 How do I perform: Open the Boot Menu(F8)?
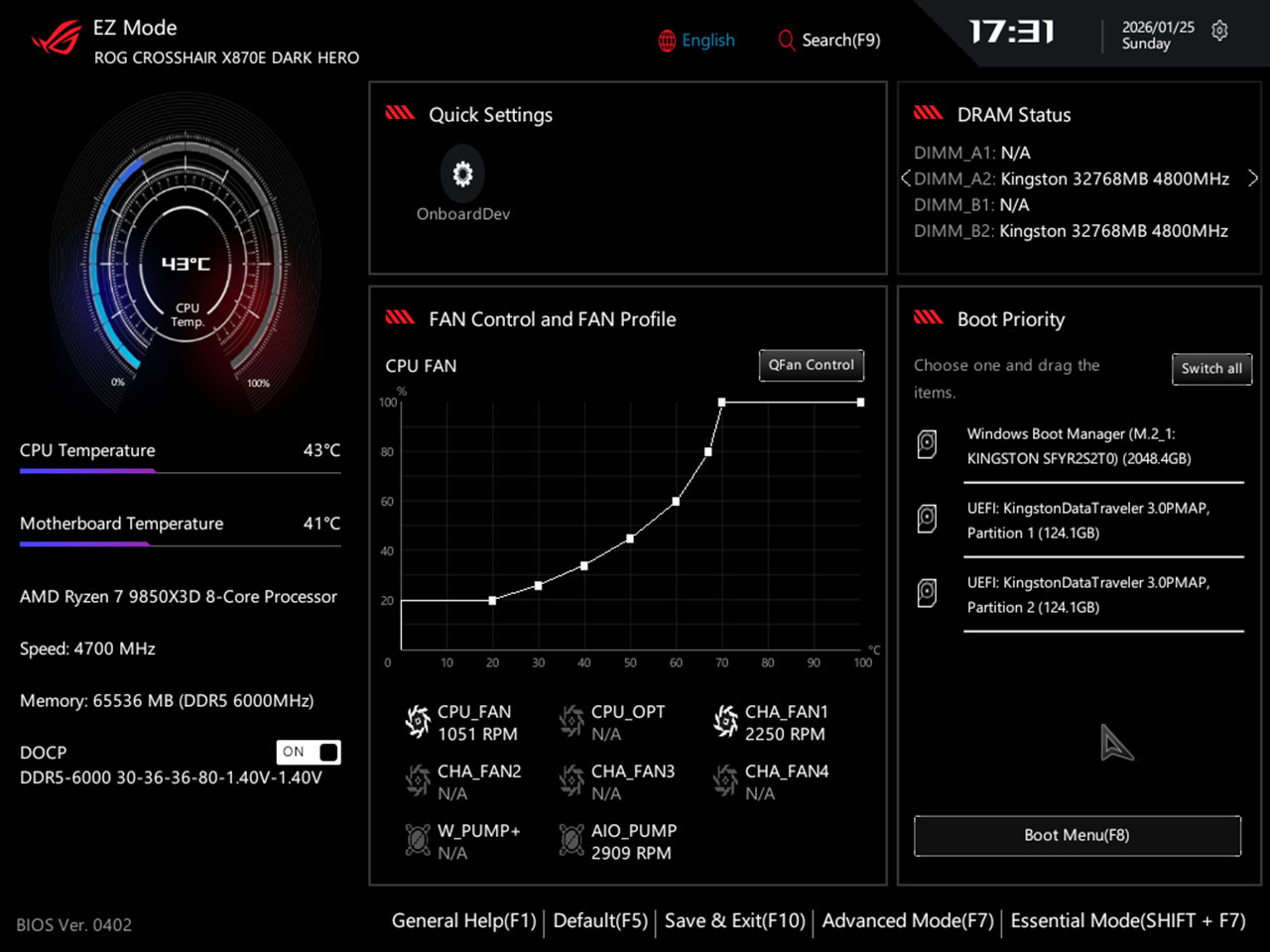coord(1078,836)
